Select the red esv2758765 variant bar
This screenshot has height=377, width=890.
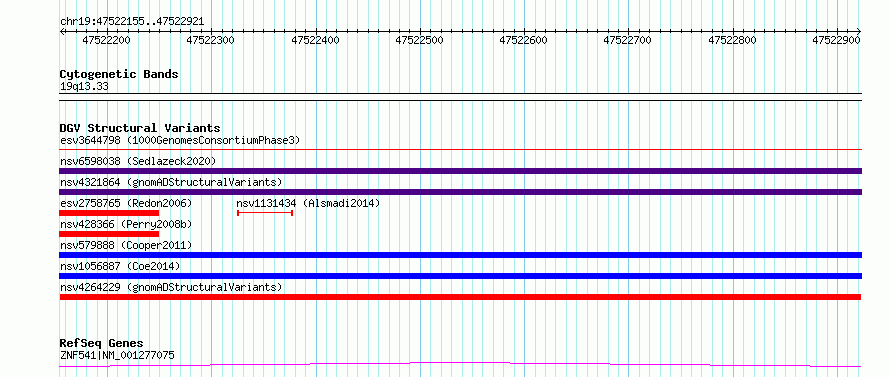109,213
